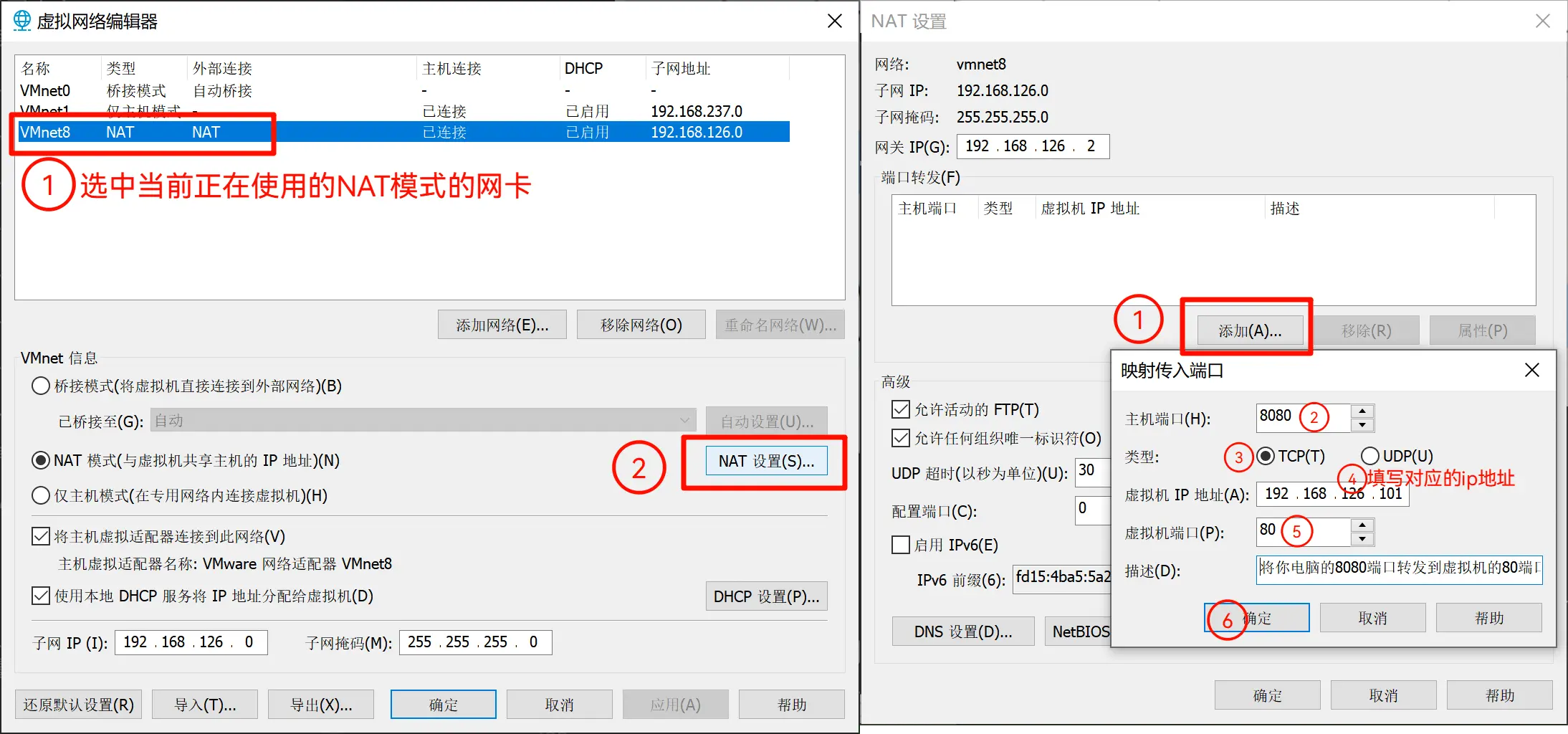Viewport: 1568px width, 734px height.
Task: Close the NAT 设置 window
Action: [1543, 21]
